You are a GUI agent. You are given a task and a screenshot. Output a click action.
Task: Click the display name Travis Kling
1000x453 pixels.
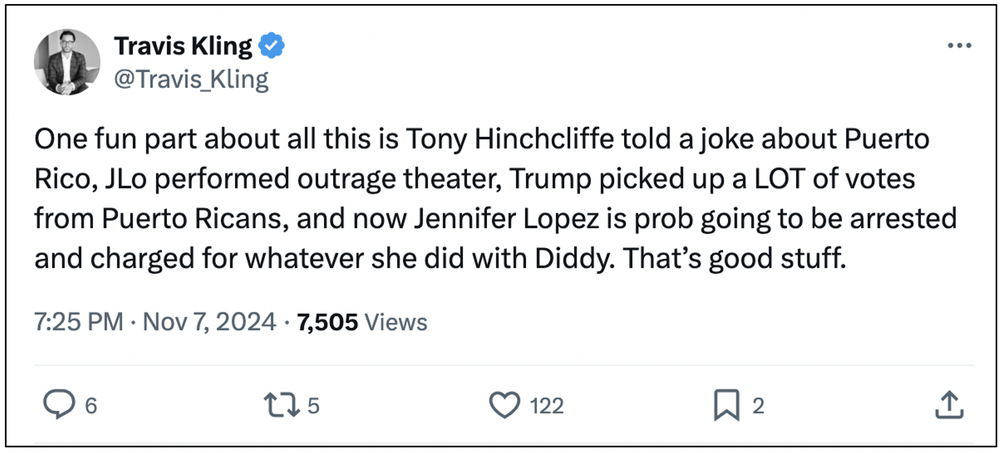pos(183,47)
